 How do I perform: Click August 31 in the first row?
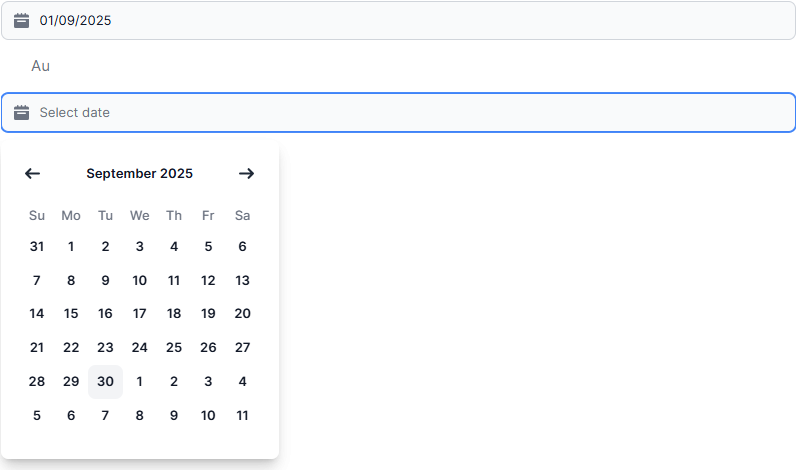37,246
